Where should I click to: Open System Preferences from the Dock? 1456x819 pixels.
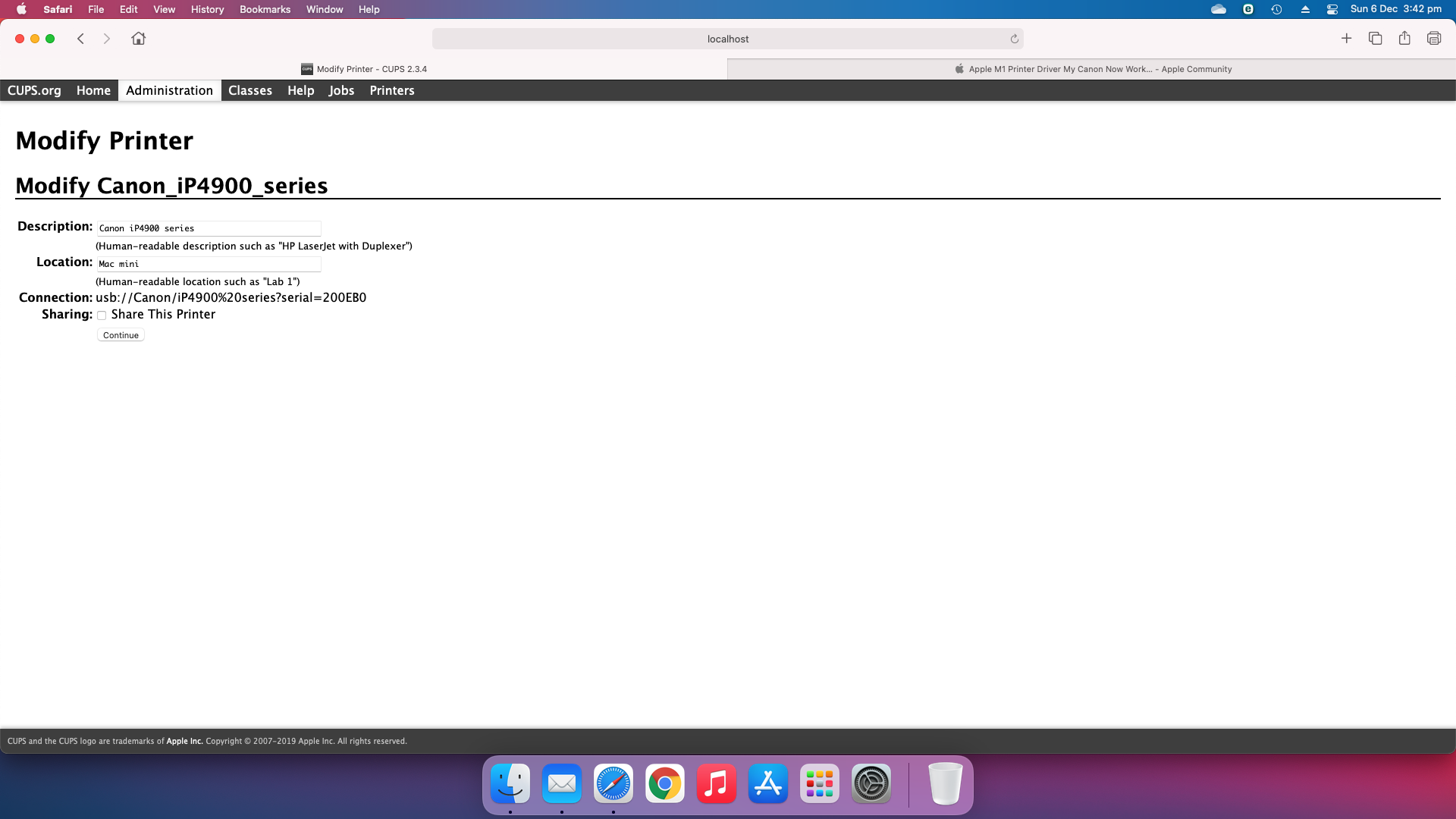871,783
